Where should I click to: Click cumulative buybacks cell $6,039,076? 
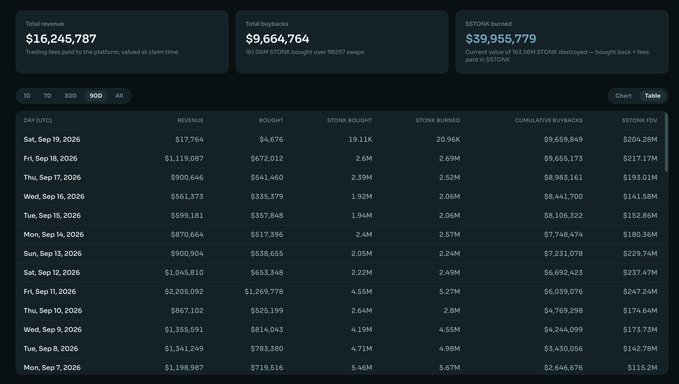coord(563,292)
